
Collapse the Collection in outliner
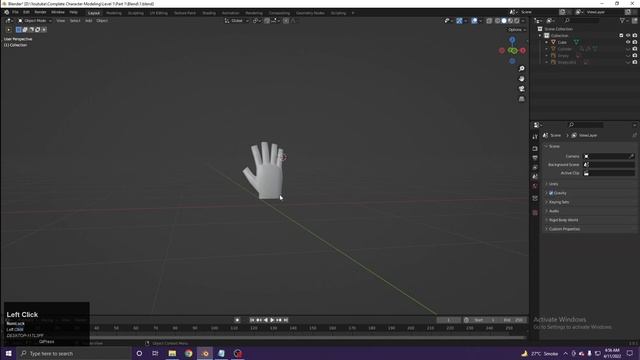tap(540, 36)
